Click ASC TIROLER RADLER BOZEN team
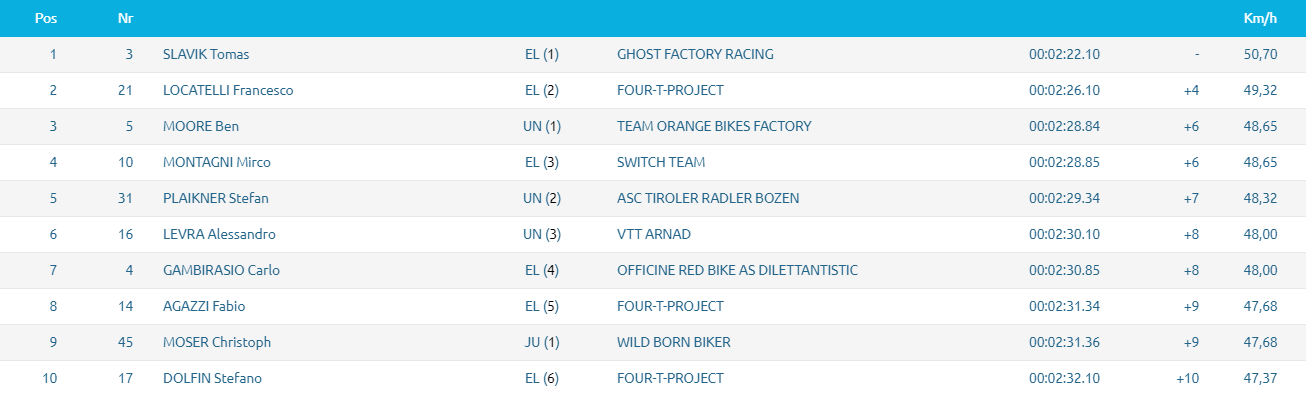This screenshot has width=1306, height=396. pyautogui.click(x=708, y=198)
